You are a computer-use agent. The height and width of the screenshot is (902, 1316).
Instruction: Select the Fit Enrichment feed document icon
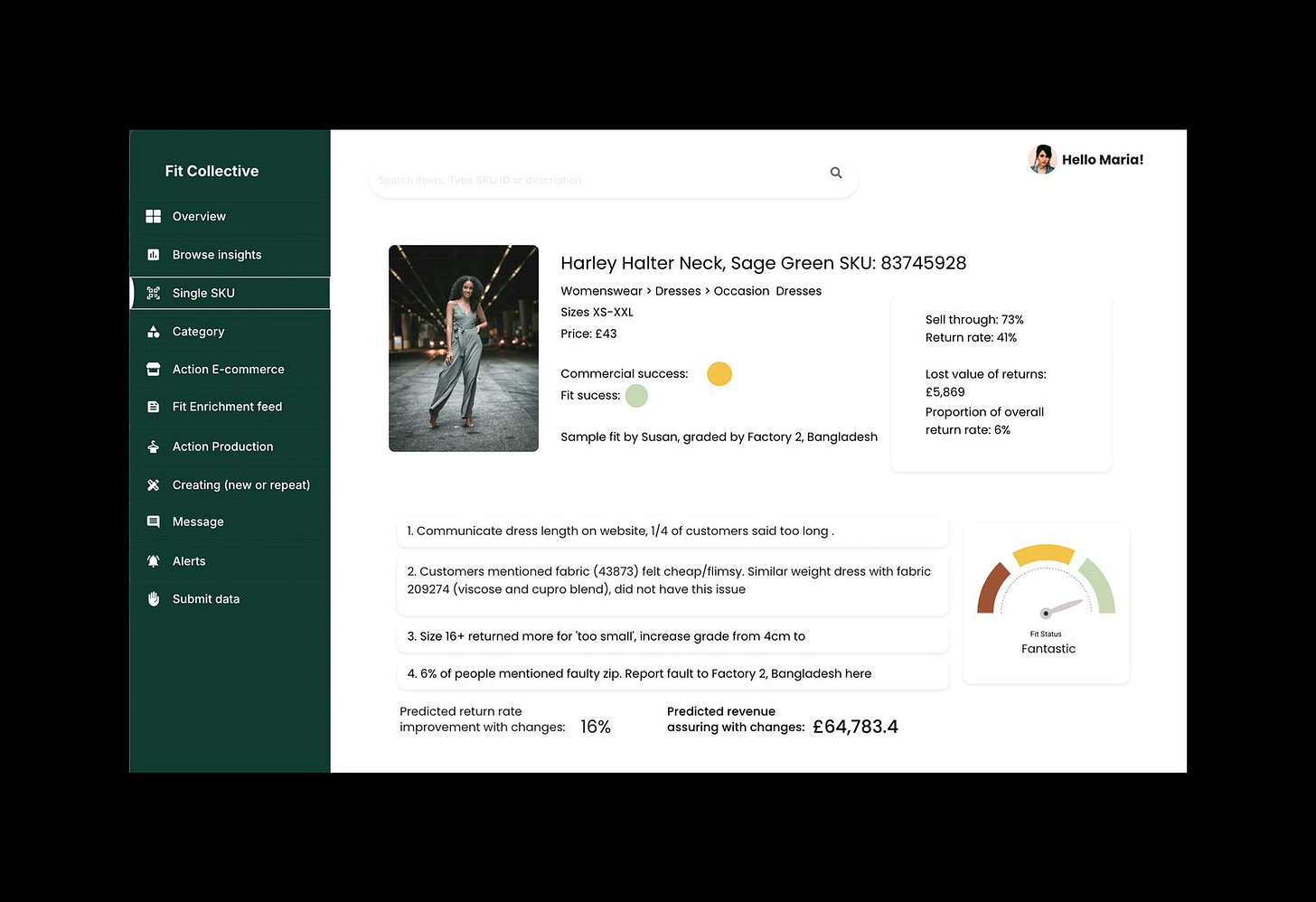(x=154, y=406)
